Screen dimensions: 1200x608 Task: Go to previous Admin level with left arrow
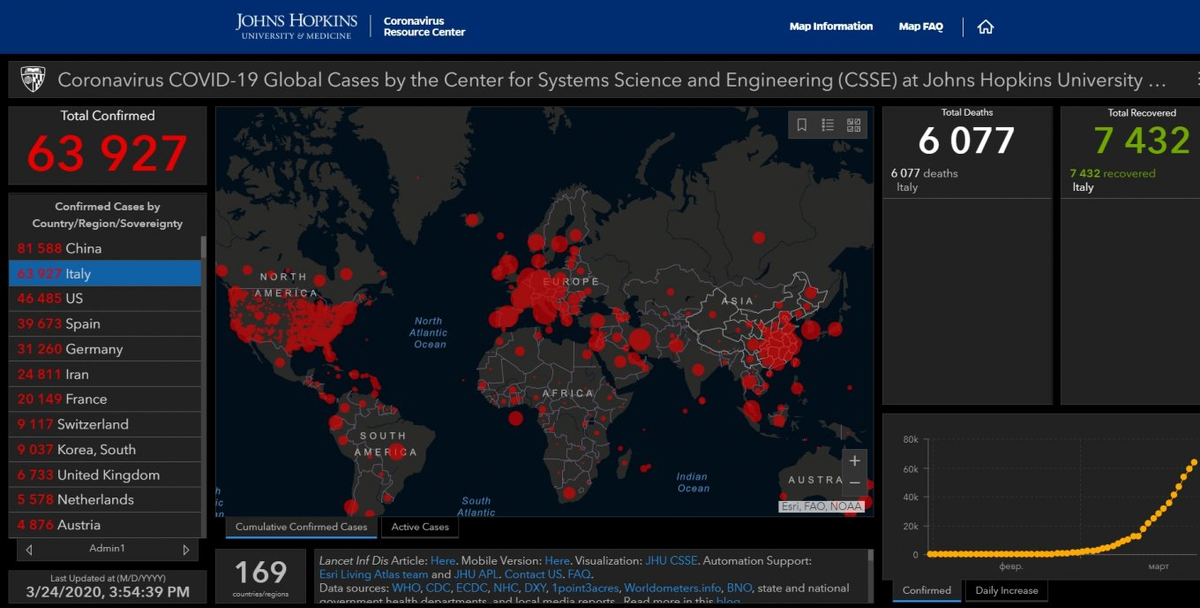coord(29,549)
